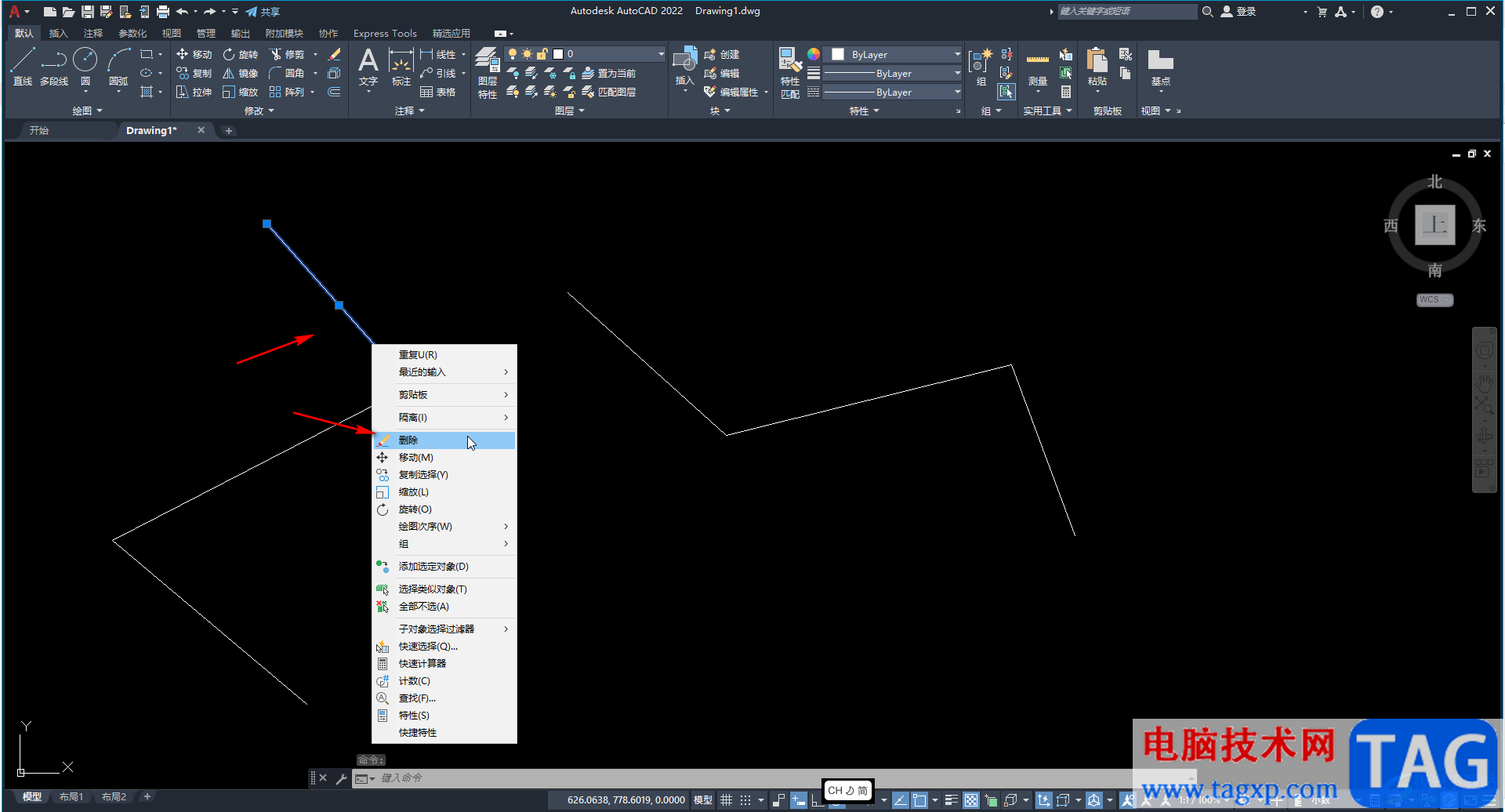Click the 阵列 (Array) tool
The height and width of the screenshot is (812, 1505).
[287, 92]
